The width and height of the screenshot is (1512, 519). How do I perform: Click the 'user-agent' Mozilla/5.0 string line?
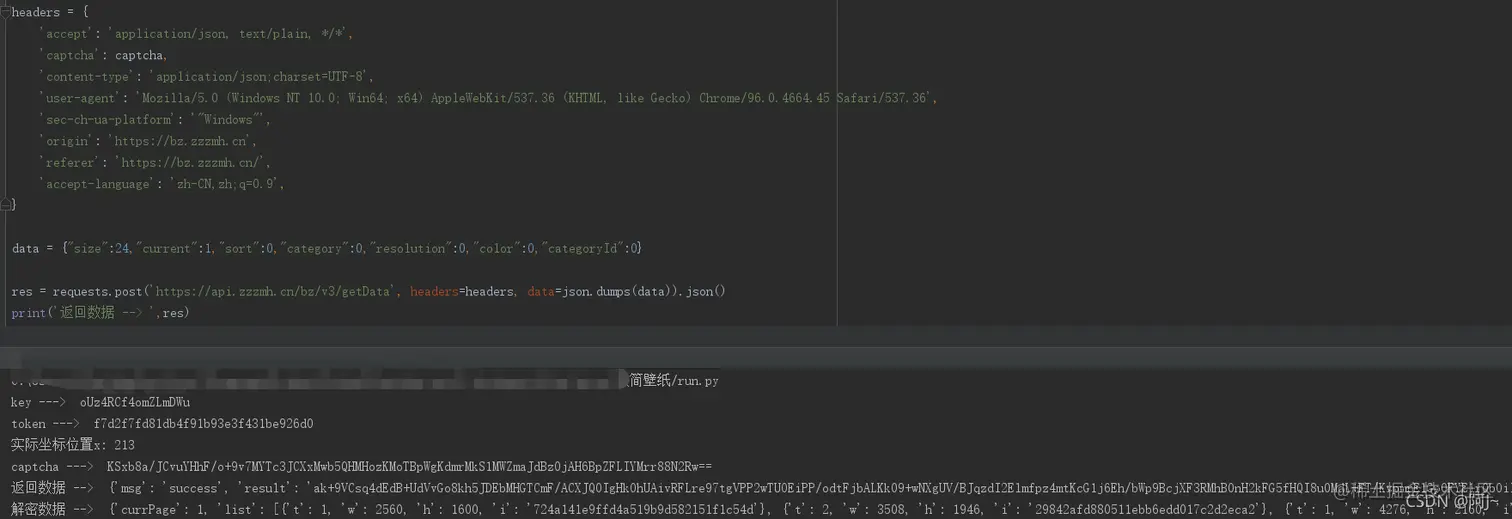click(489, 98)
